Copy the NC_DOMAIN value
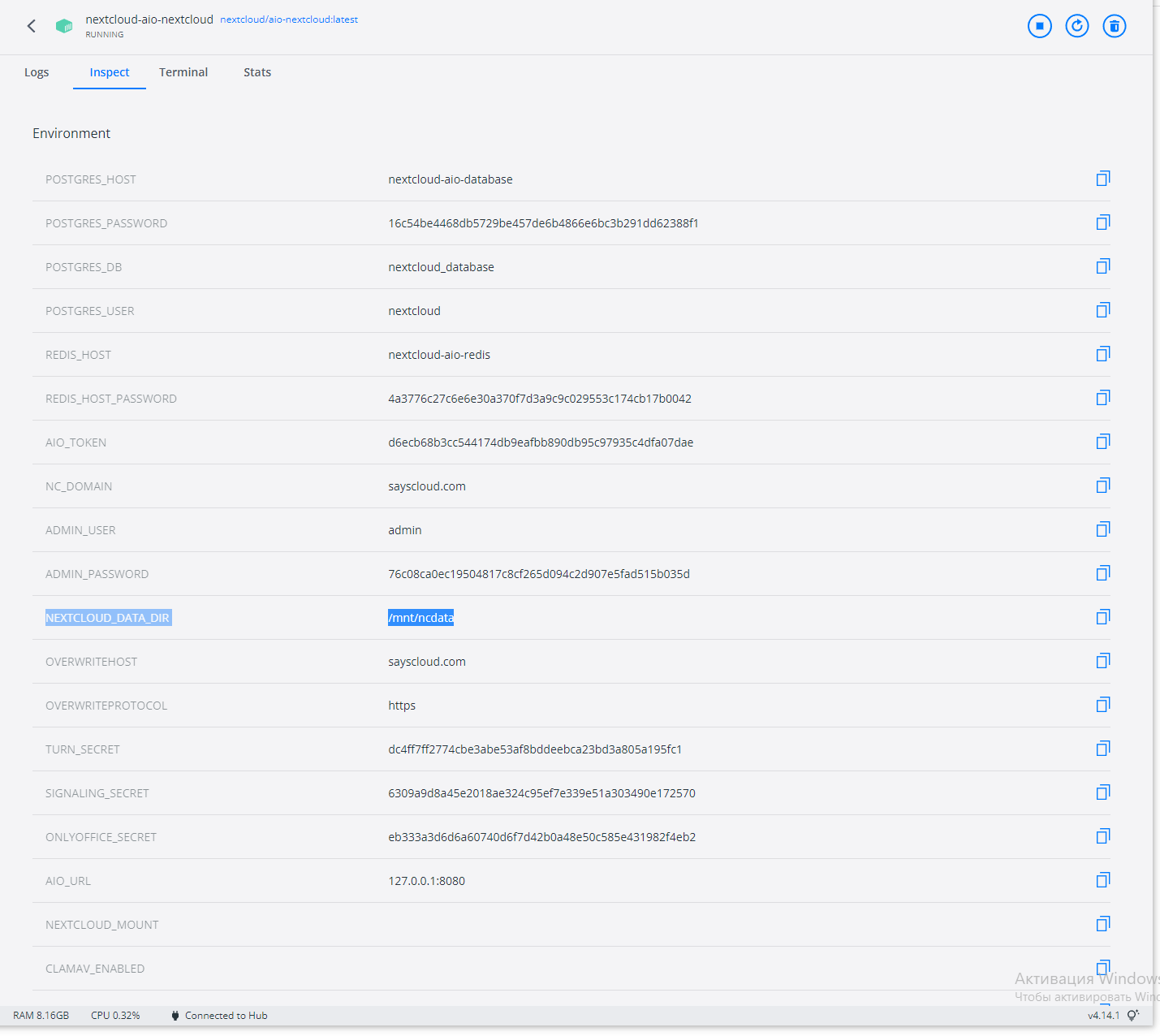Screen dimensions: 1160x1036 1103,486
